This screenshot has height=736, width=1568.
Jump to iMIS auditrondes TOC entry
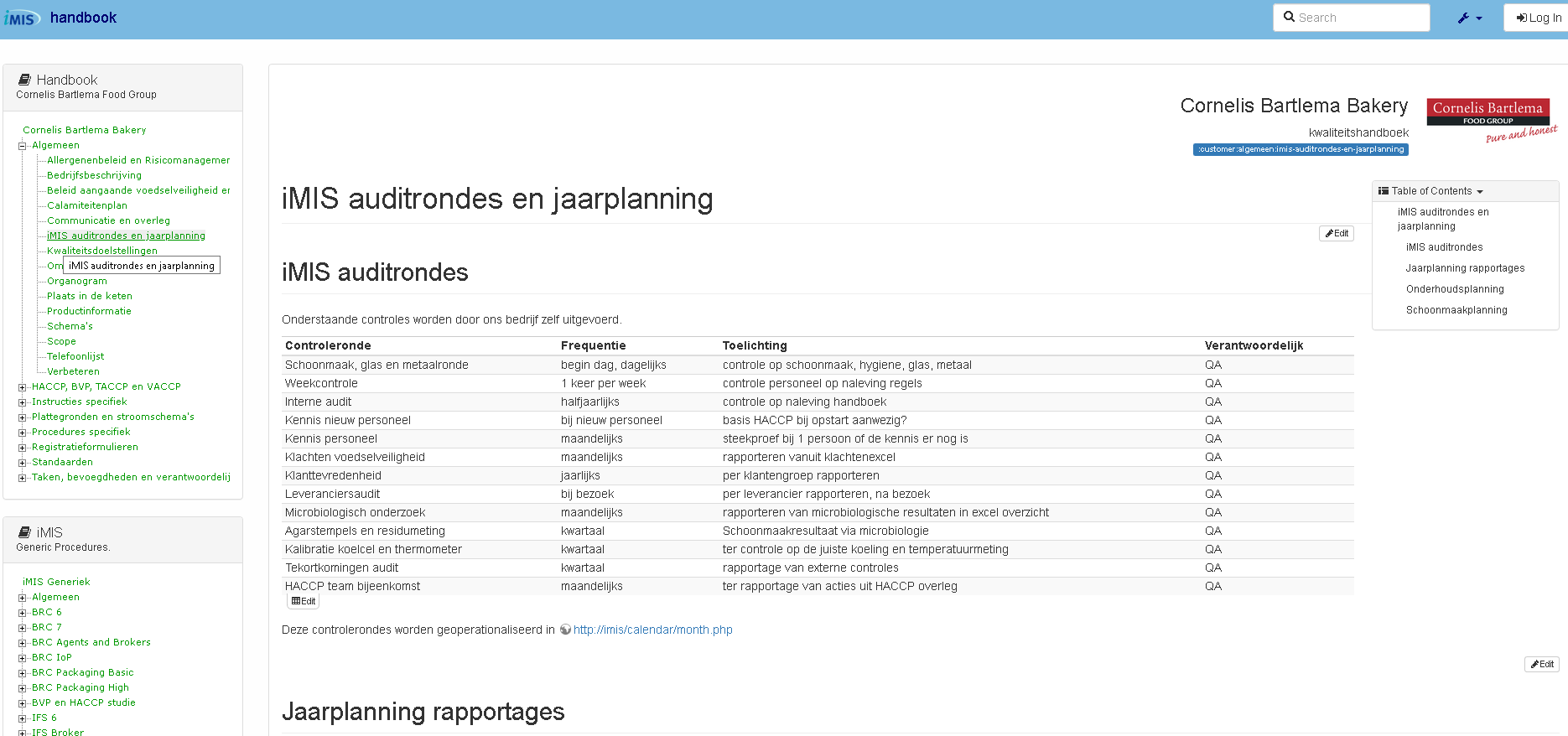1444,247
